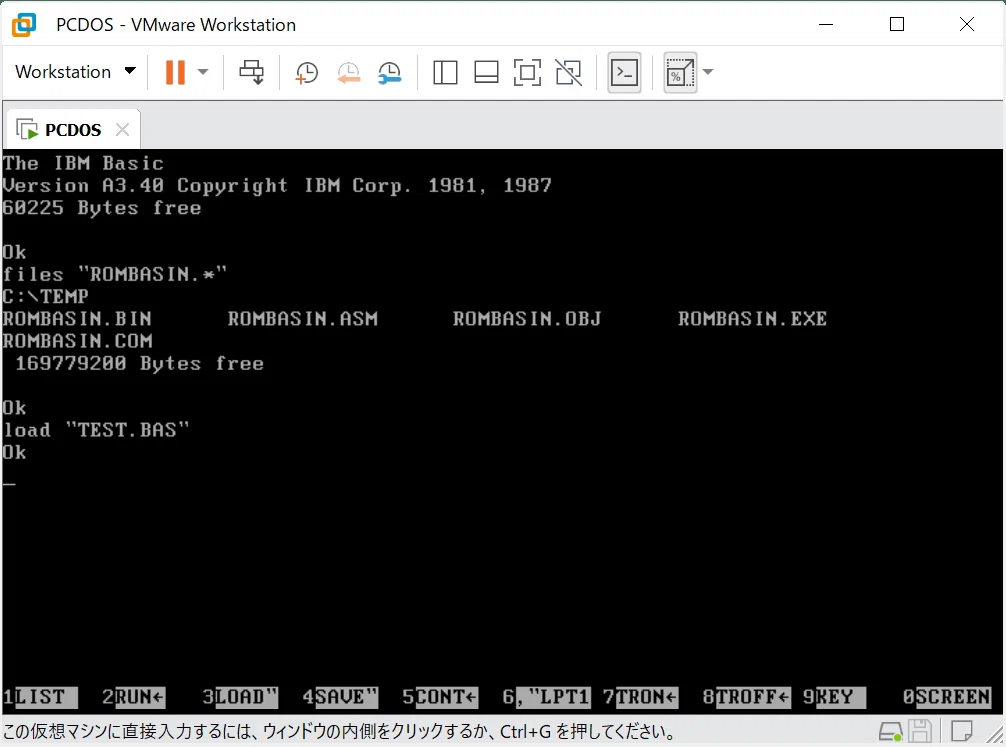
Task: Expand the stretch guest dropdown arrow
Action: pos(708,72)
